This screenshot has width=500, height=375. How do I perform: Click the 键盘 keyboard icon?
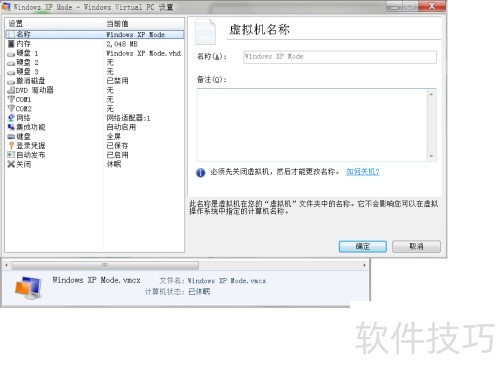click(11, 136)
